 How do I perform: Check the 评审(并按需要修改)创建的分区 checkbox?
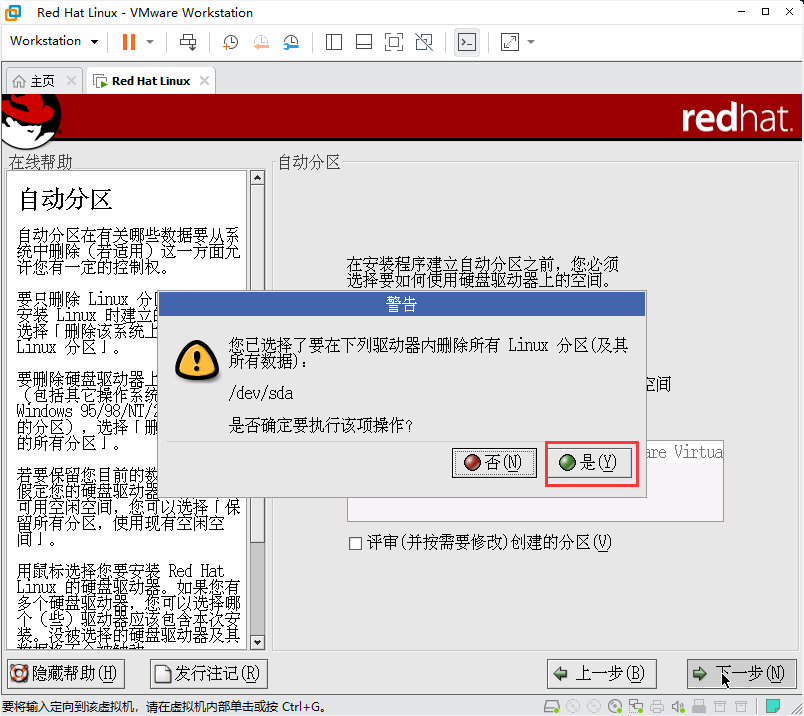(x=355, y=543)
